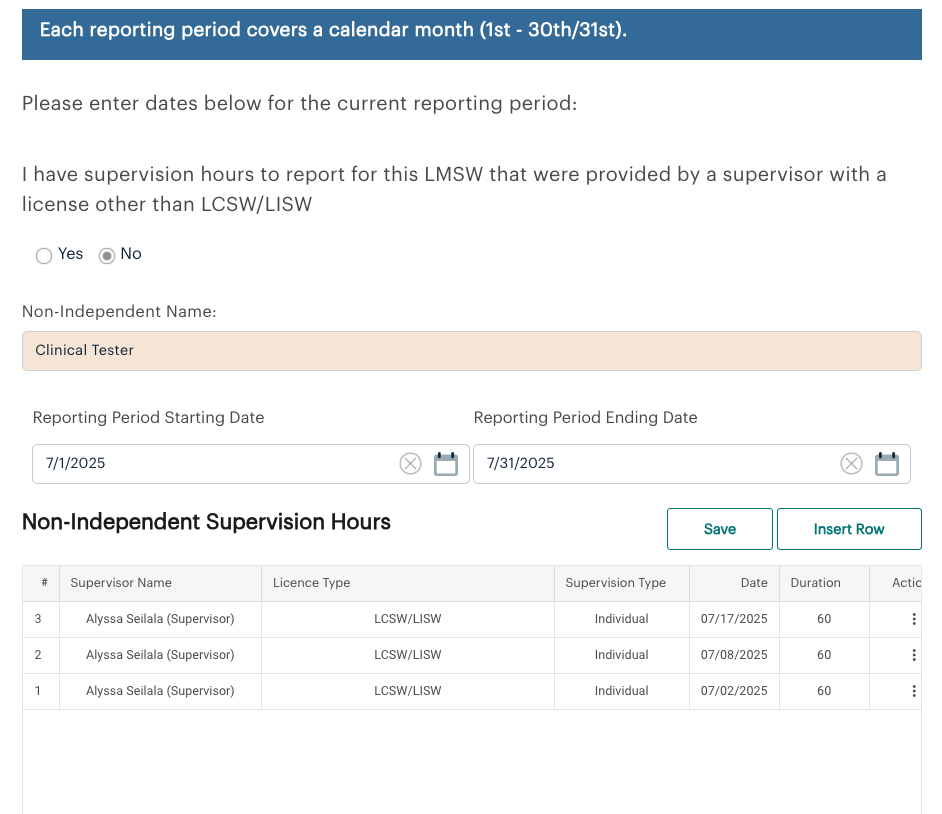Image resolution: width=942 pixels, height=814 pixels.
Task: Open actions menu for row 2 dated 07/08/2025
Action: pyautogui.click(x=914, y=655)
